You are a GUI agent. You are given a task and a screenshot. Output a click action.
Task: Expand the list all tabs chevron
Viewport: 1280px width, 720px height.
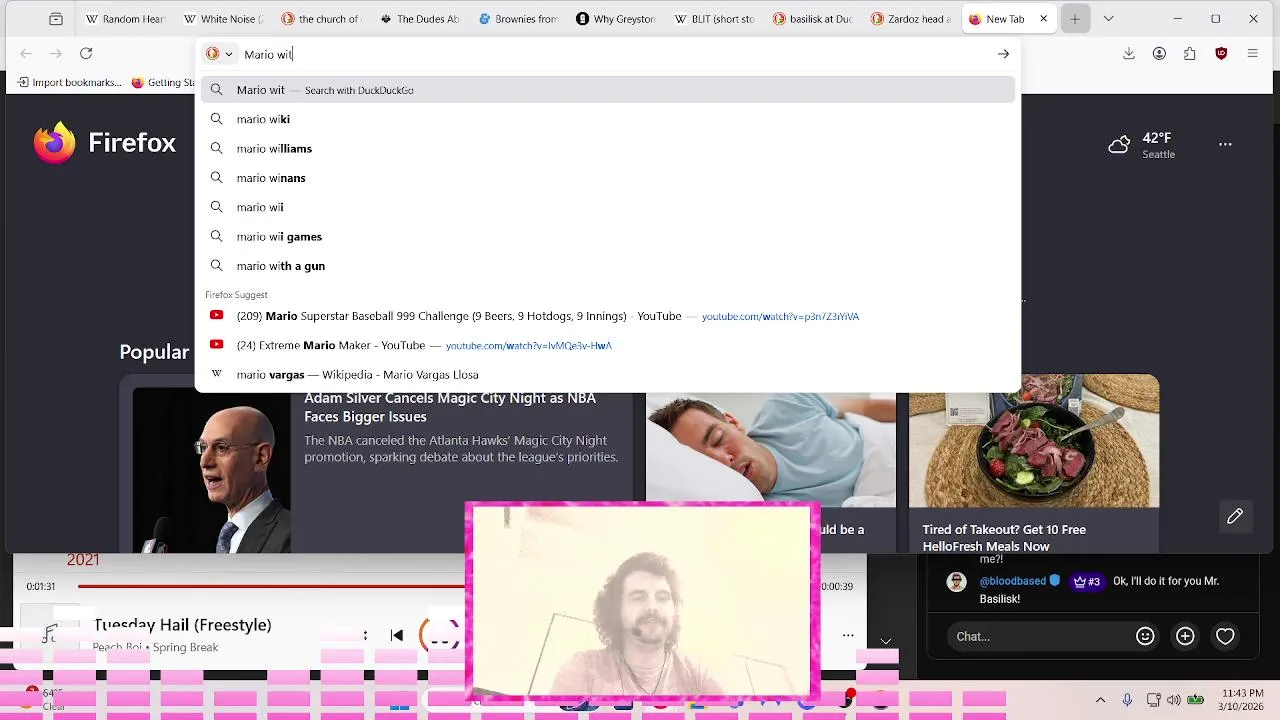coord(1108,19)
